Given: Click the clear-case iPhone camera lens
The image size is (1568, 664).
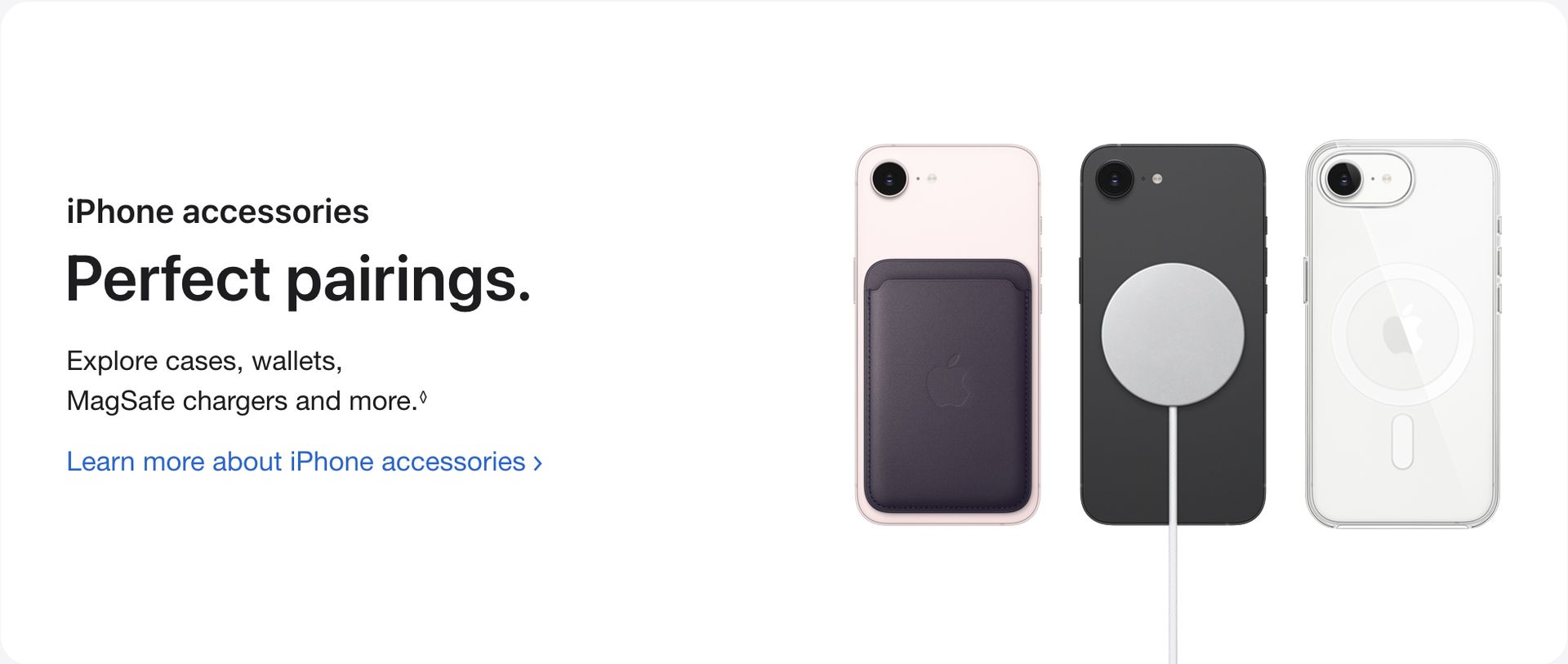Looking at the screenshot, I should pos(1343,178).
